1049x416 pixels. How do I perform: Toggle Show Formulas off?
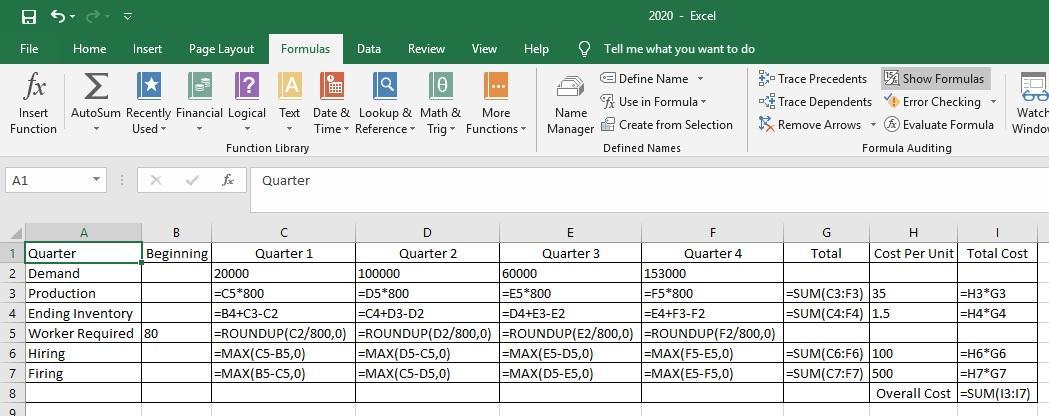pyautogui.click(x=935, y=79)
